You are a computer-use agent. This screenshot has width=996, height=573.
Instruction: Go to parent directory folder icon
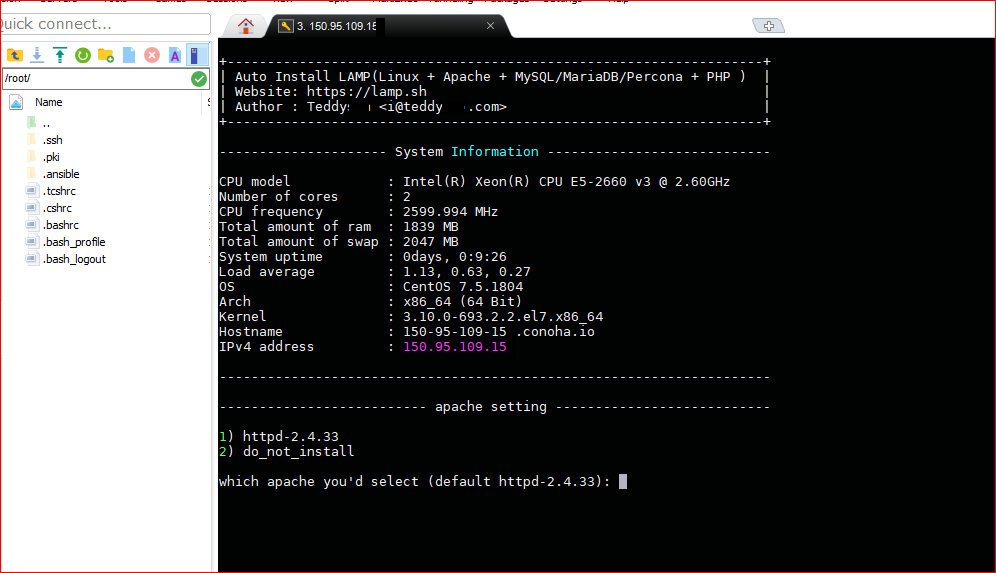pyautogui.click(x=15, y=55)
